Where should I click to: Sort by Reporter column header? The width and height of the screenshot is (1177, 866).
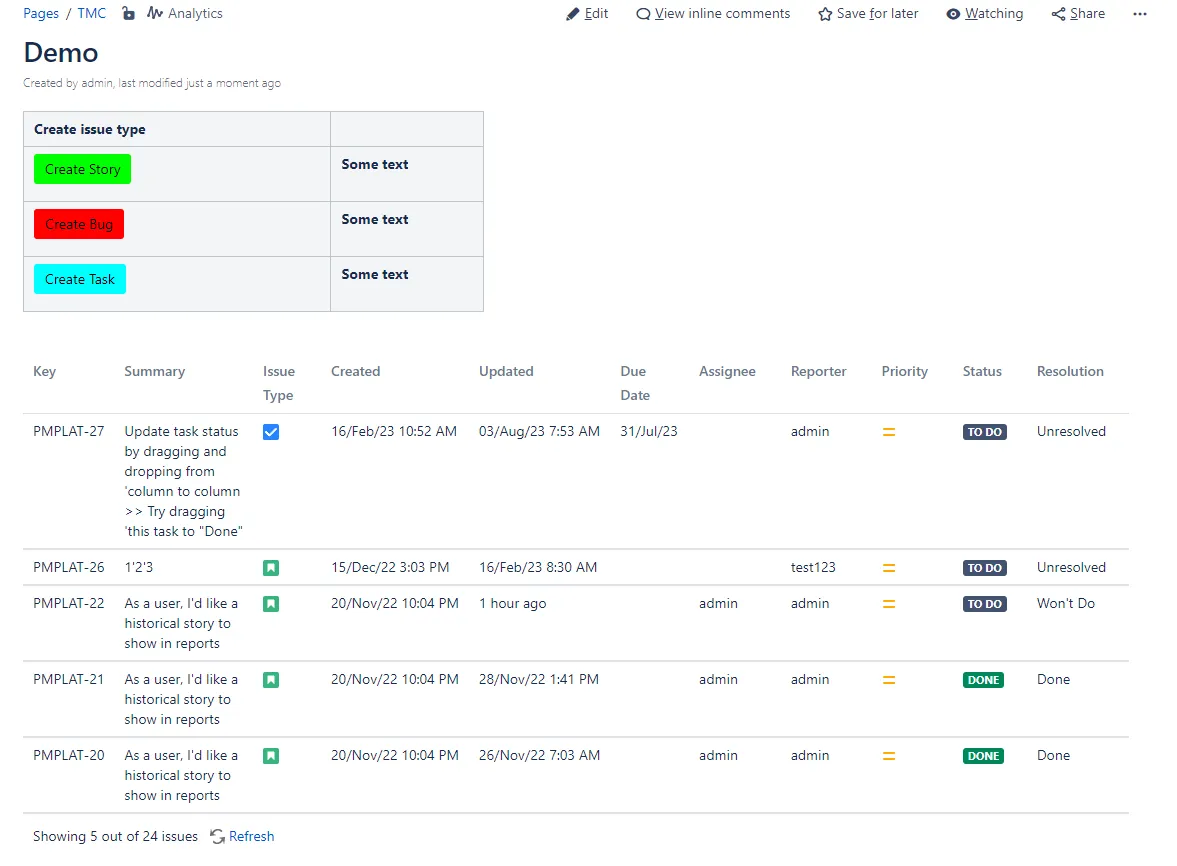pyautogui.click(x=818, y=371)
